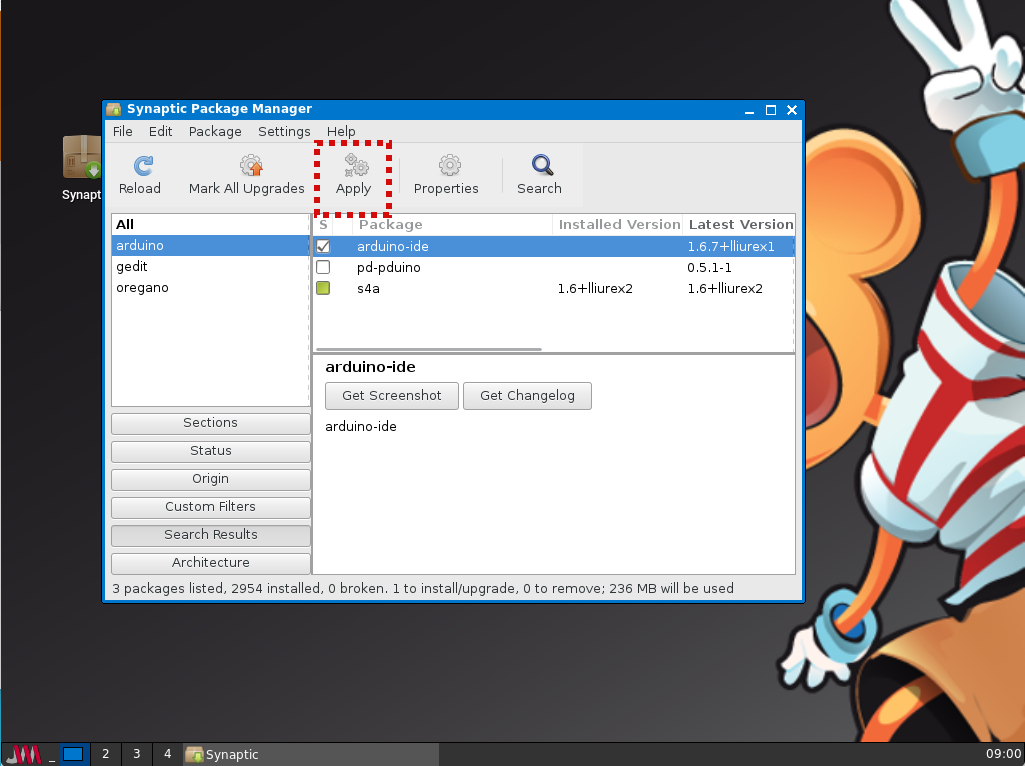Mark the pd-pduino package checkbox
The width and height of the screenshot is (1025, 766).
pos(323,267)
